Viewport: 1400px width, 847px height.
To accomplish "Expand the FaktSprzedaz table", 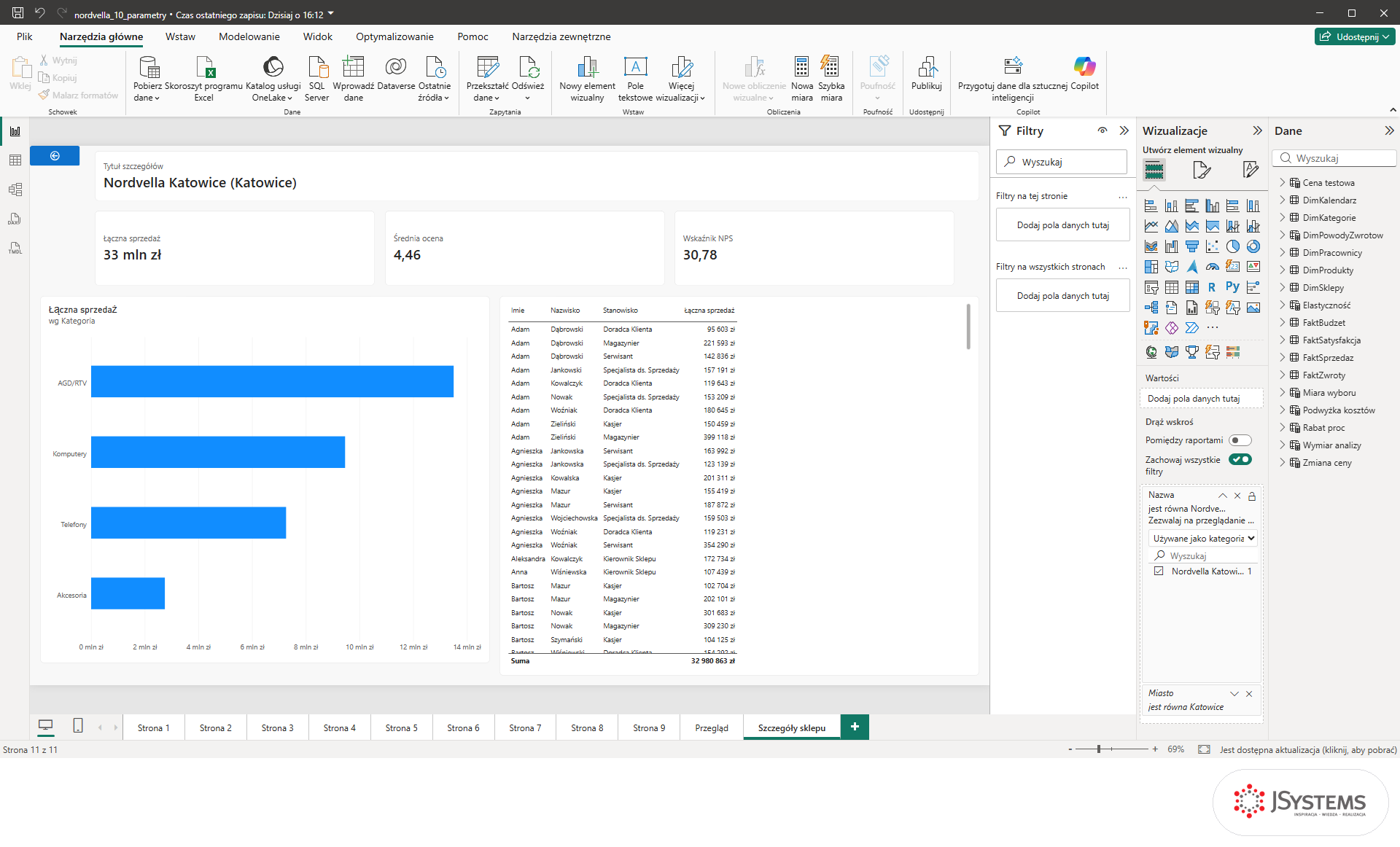I will 1283,357.
